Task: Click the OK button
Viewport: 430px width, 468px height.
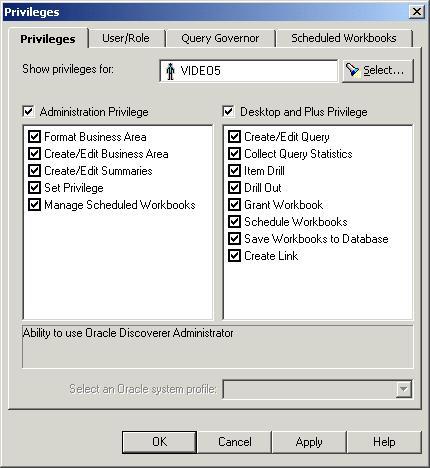Action: (x=159, y=442)
